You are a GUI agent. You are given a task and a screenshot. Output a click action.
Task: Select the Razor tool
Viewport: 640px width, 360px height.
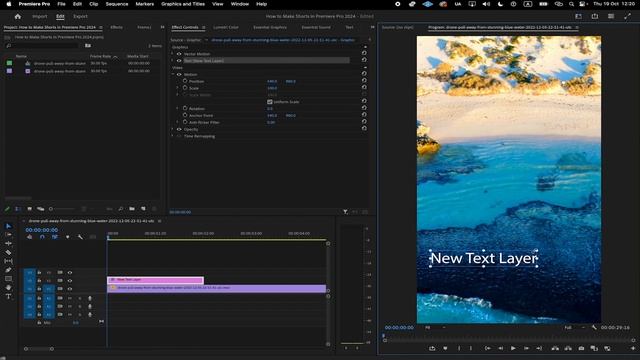pos(8,252)
